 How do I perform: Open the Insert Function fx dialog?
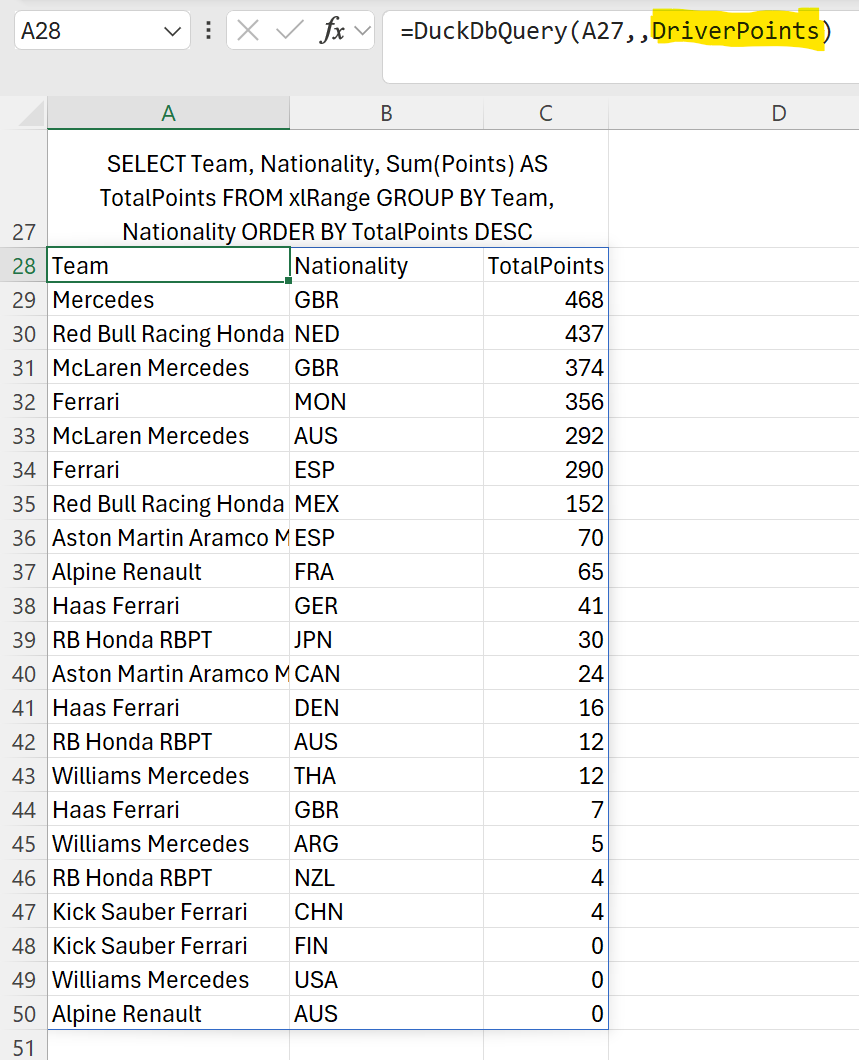click(x=332, y=31)
